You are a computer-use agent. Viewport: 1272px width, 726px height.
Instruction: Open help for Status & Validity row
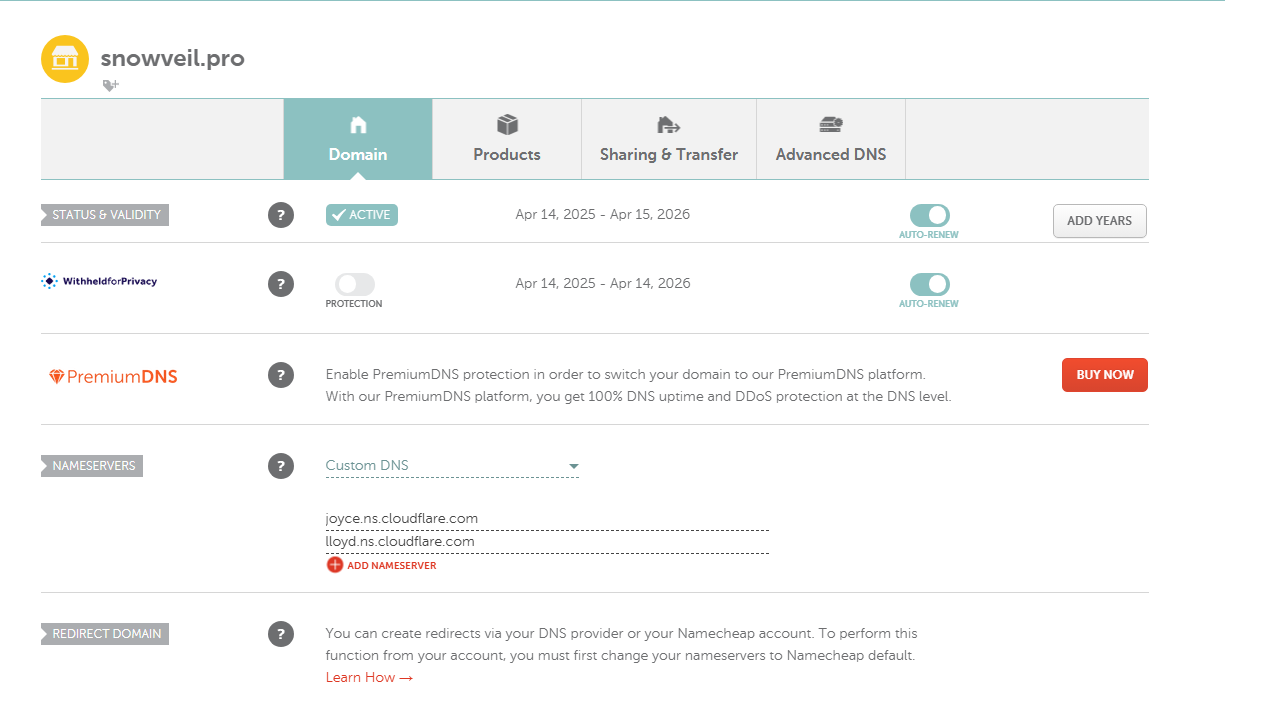click(x=281, y=215)
